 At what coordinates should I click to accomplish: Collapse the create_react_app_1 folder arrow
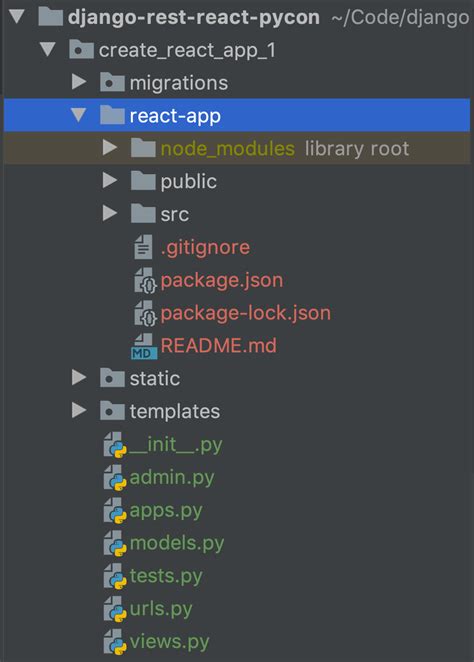(x=48, y=49)
